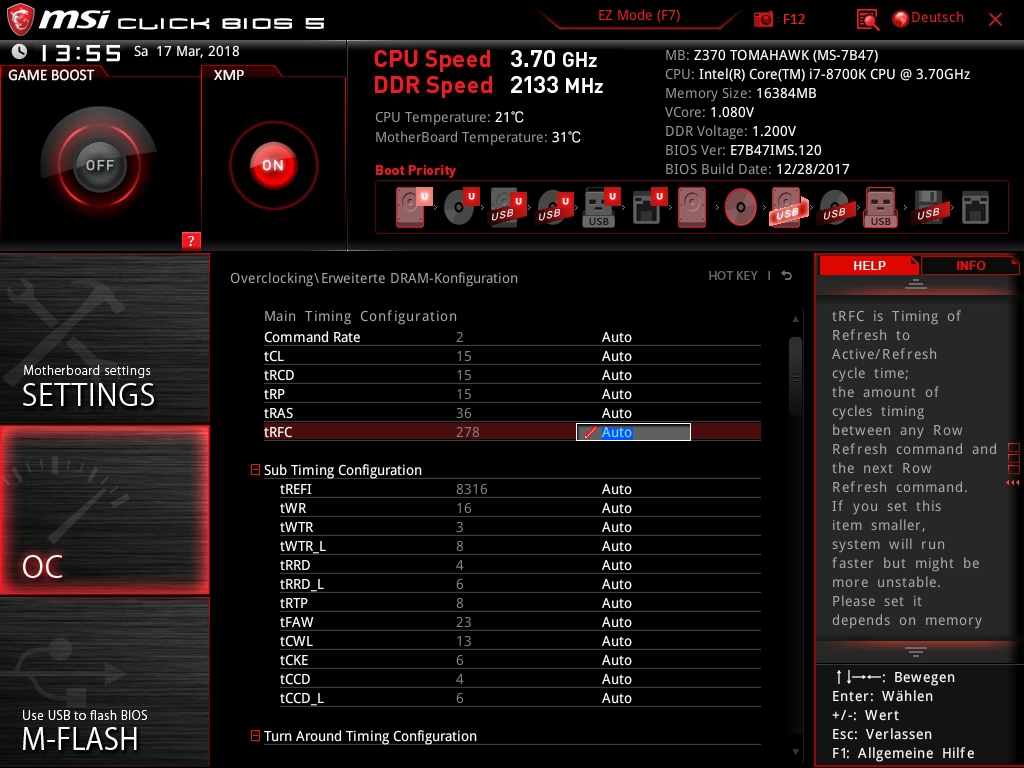This screenshot has height=768, width=1024.
Task: Open the M-FLASH BIOS flashing menu
Action: coord(104,682)
